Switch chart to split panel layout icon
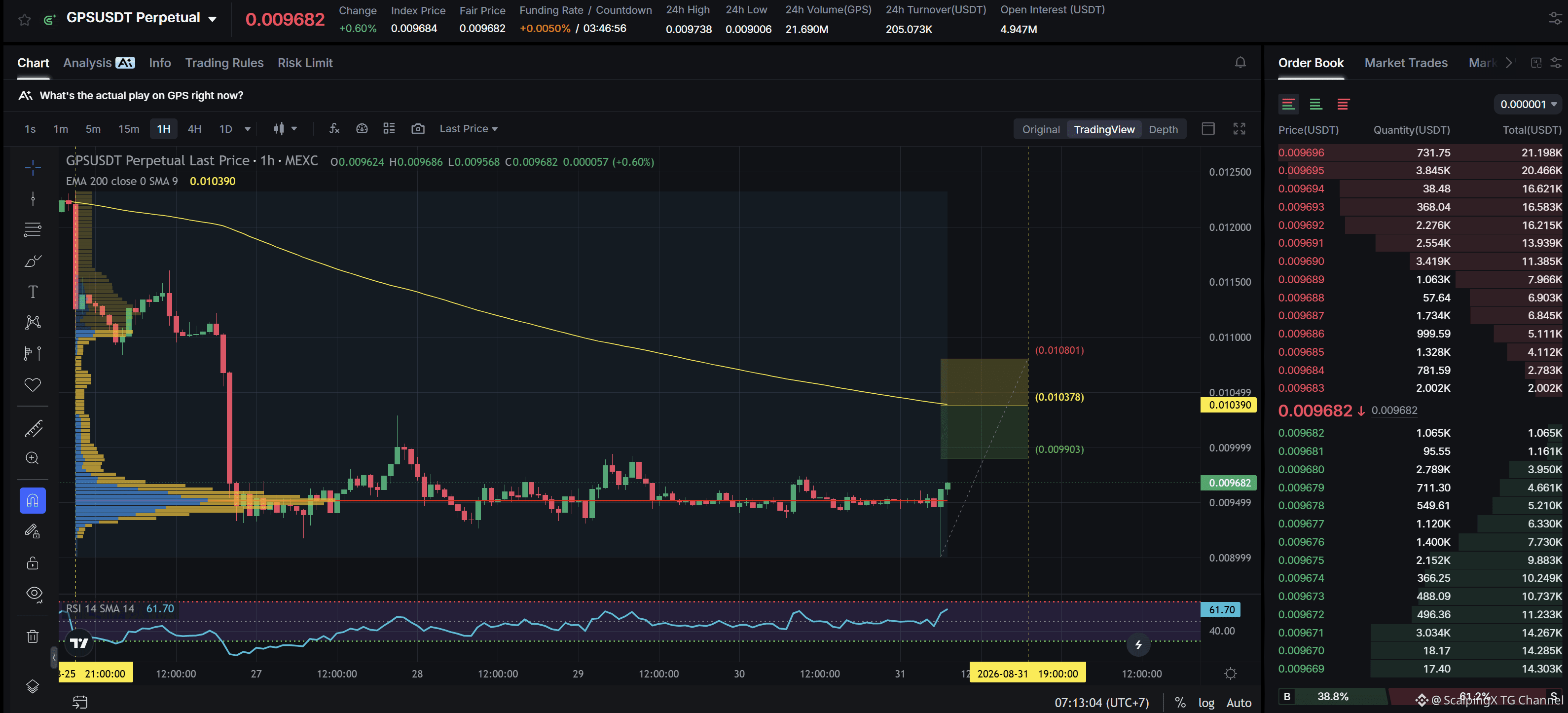Screen dimensions: 1568x713 [1208, 128]
